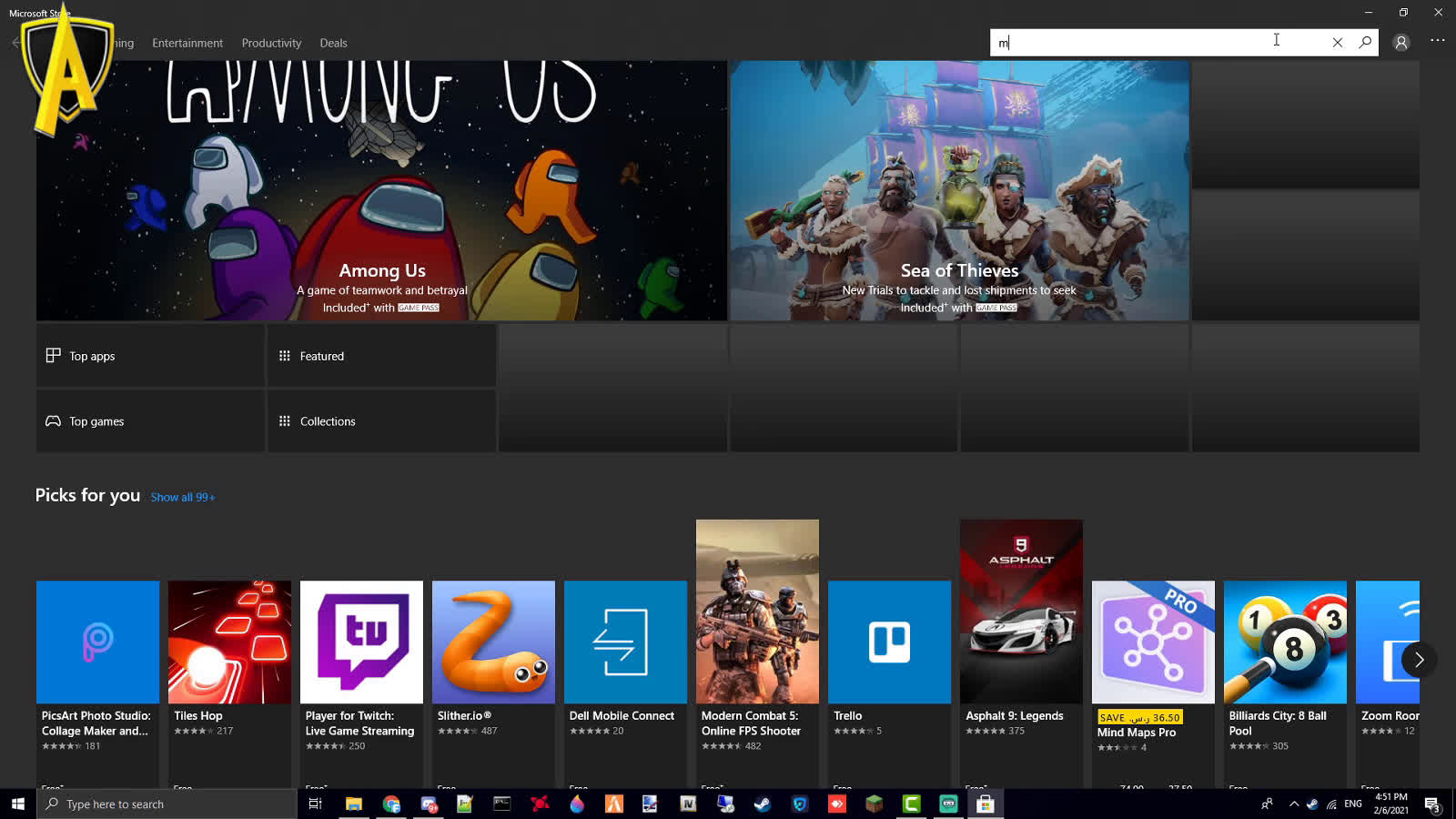This screenshot has width=1456, height=819.
Task: Open the Top games category
Action: point(150,421)
